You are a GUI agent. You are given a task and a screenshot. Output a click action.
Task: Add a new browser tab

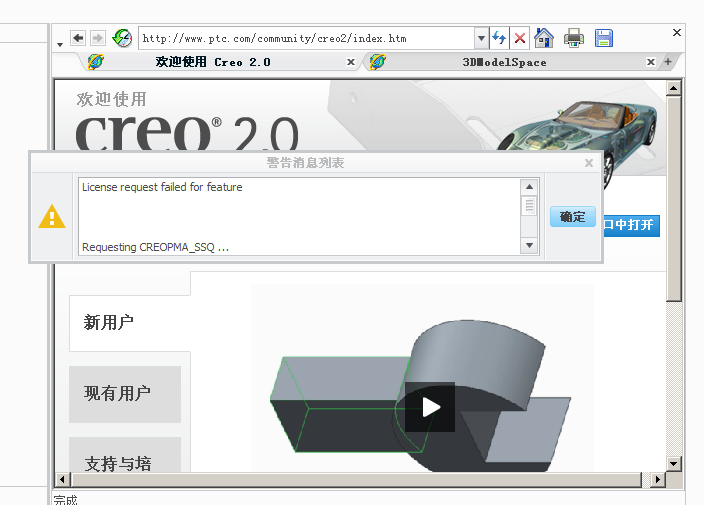[668, 61]
